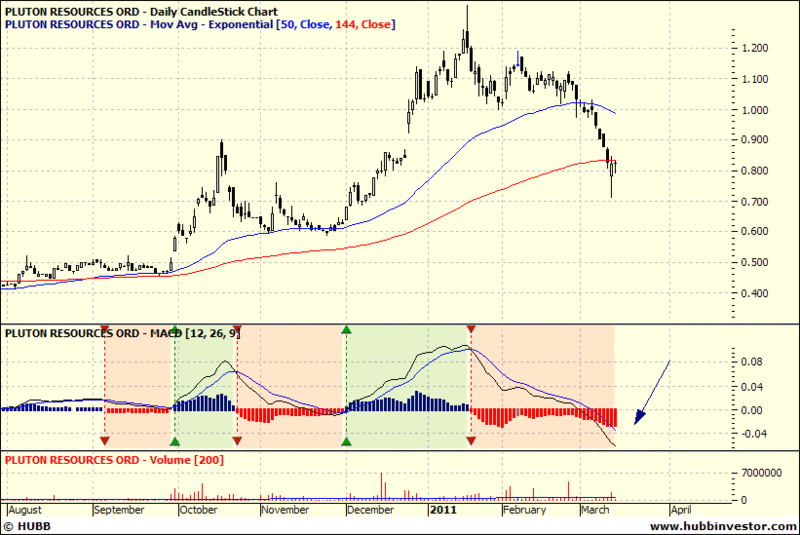Click the green buy triangle below MACD panel before October

175,441
